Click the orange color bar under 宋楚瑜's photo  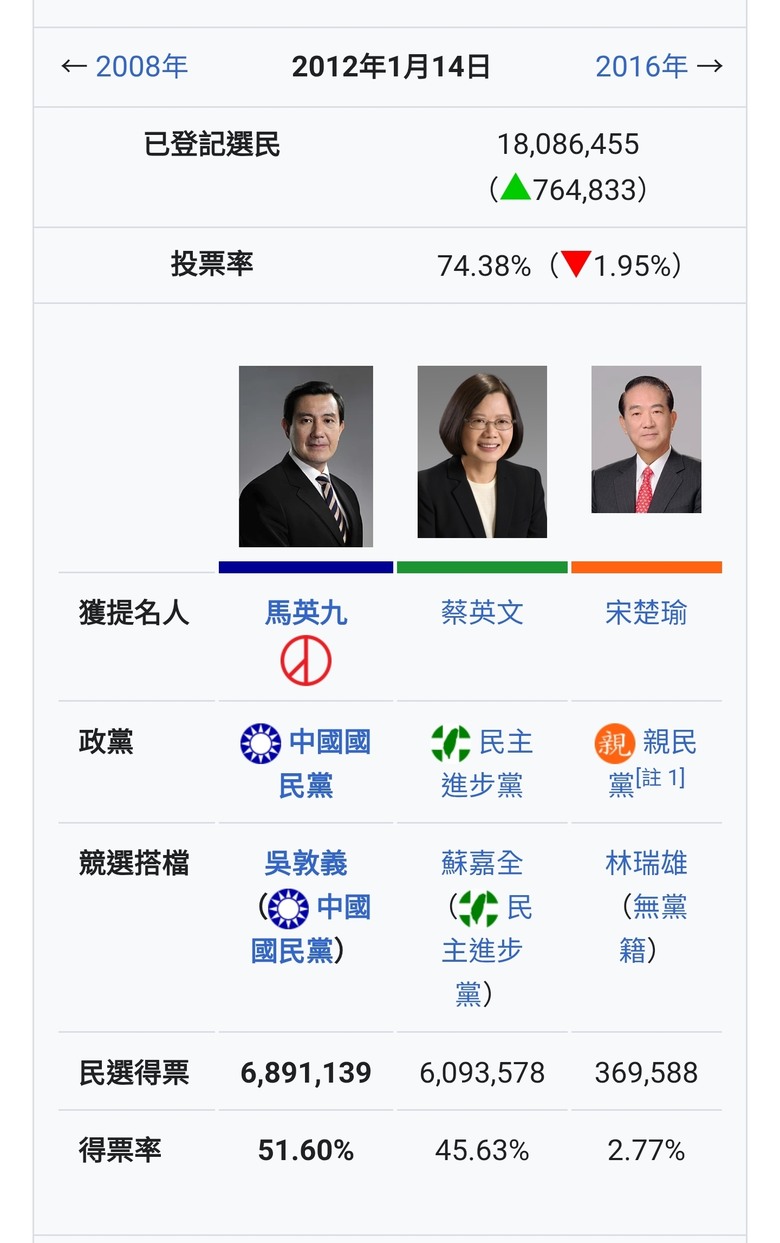(x=646, y=567)
